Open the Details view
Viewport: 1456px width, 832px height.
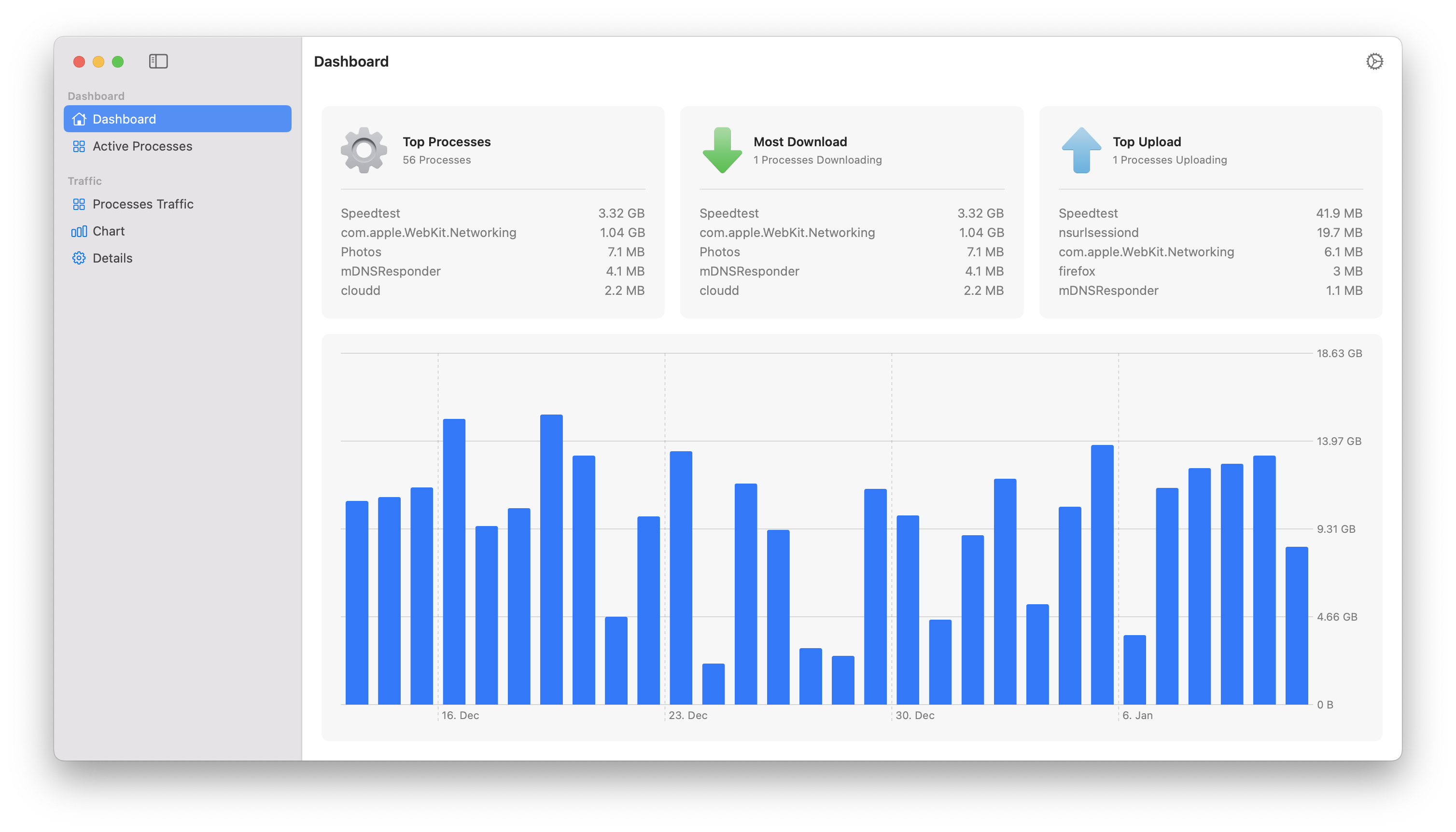pos(178,258)
